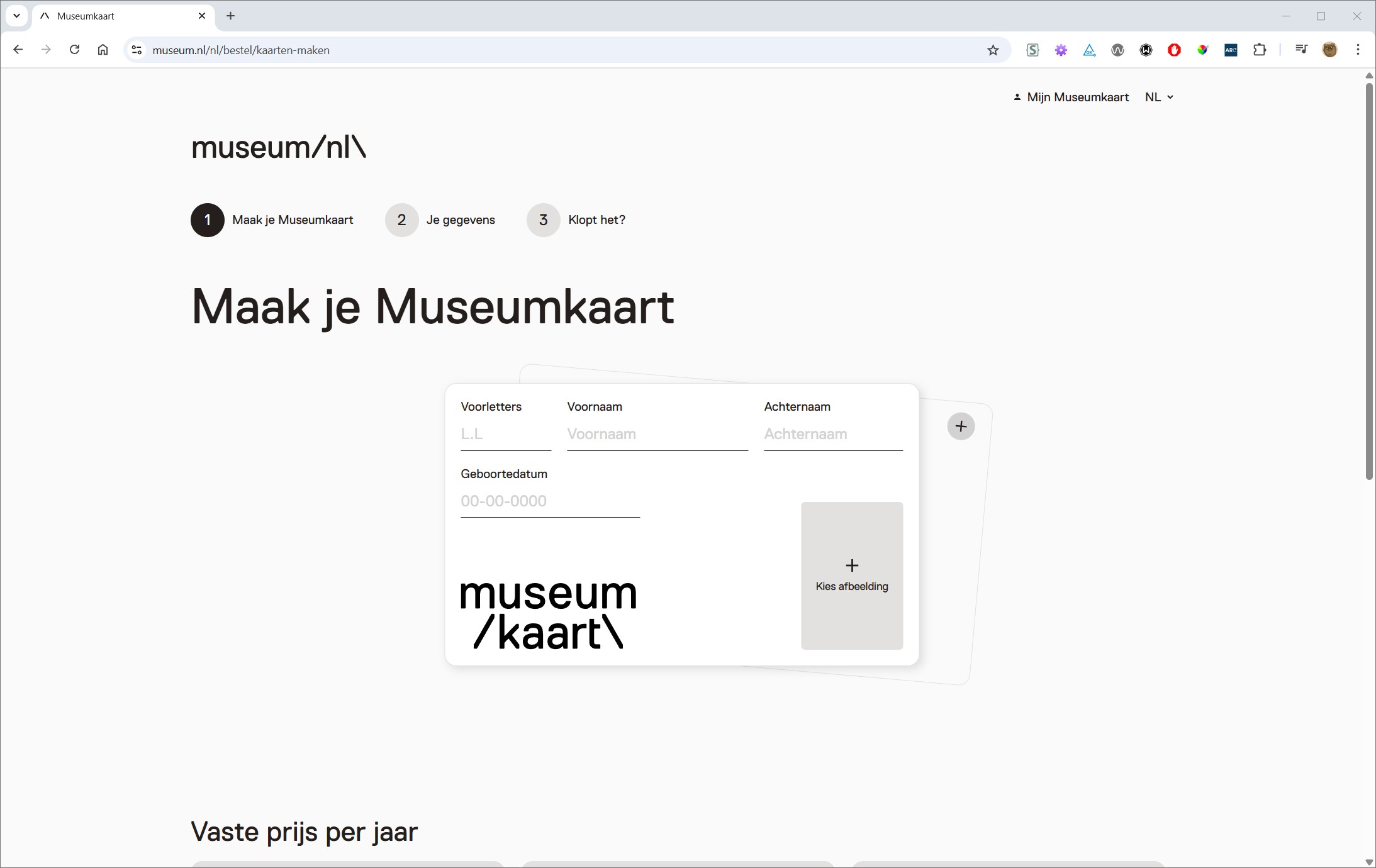Click the address bar URL
Viewport: 1376px width, 868px height.
coord(241,50)
